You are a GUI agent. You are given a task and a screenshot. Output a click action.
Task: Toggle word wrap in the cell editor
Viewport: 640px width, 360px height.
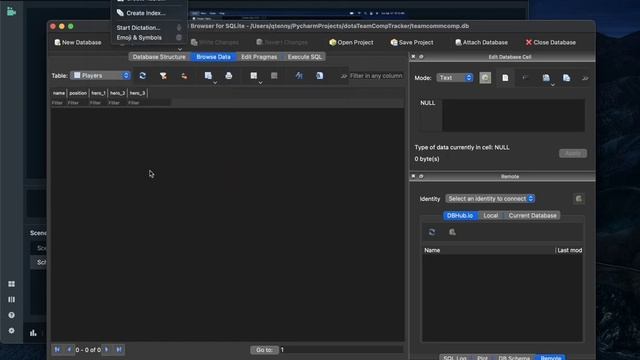click(505, 78)
